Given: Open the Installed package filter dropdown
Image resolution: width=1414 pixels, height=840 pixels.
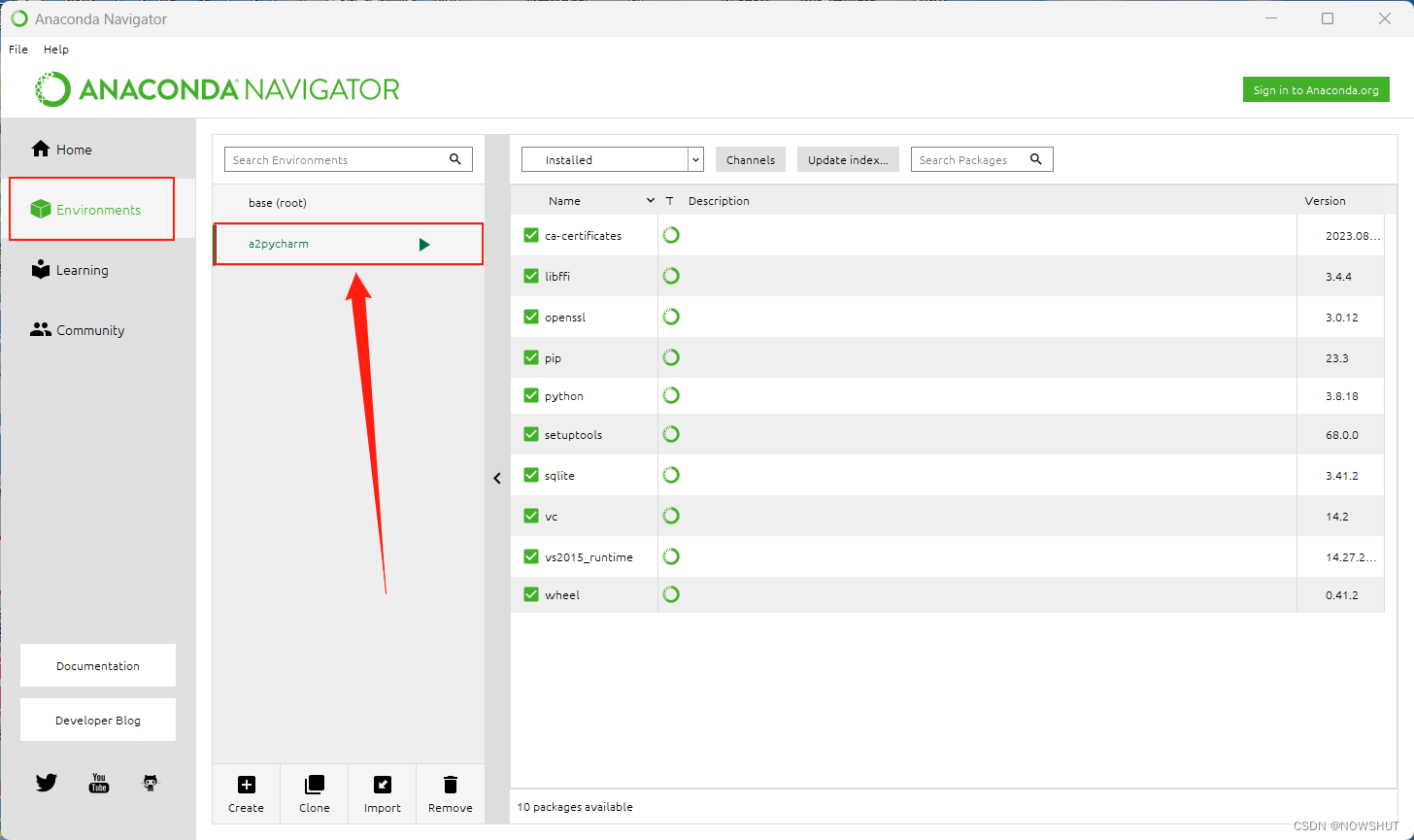Looking at the screenshot, I should pos(613,159).
